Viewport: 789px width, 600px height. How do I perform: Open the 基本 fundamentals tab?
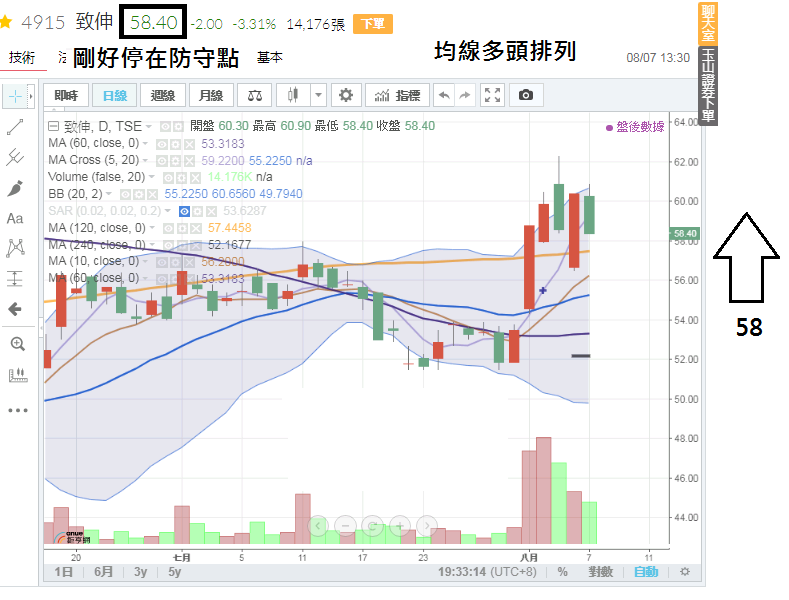tap(270, 57)
